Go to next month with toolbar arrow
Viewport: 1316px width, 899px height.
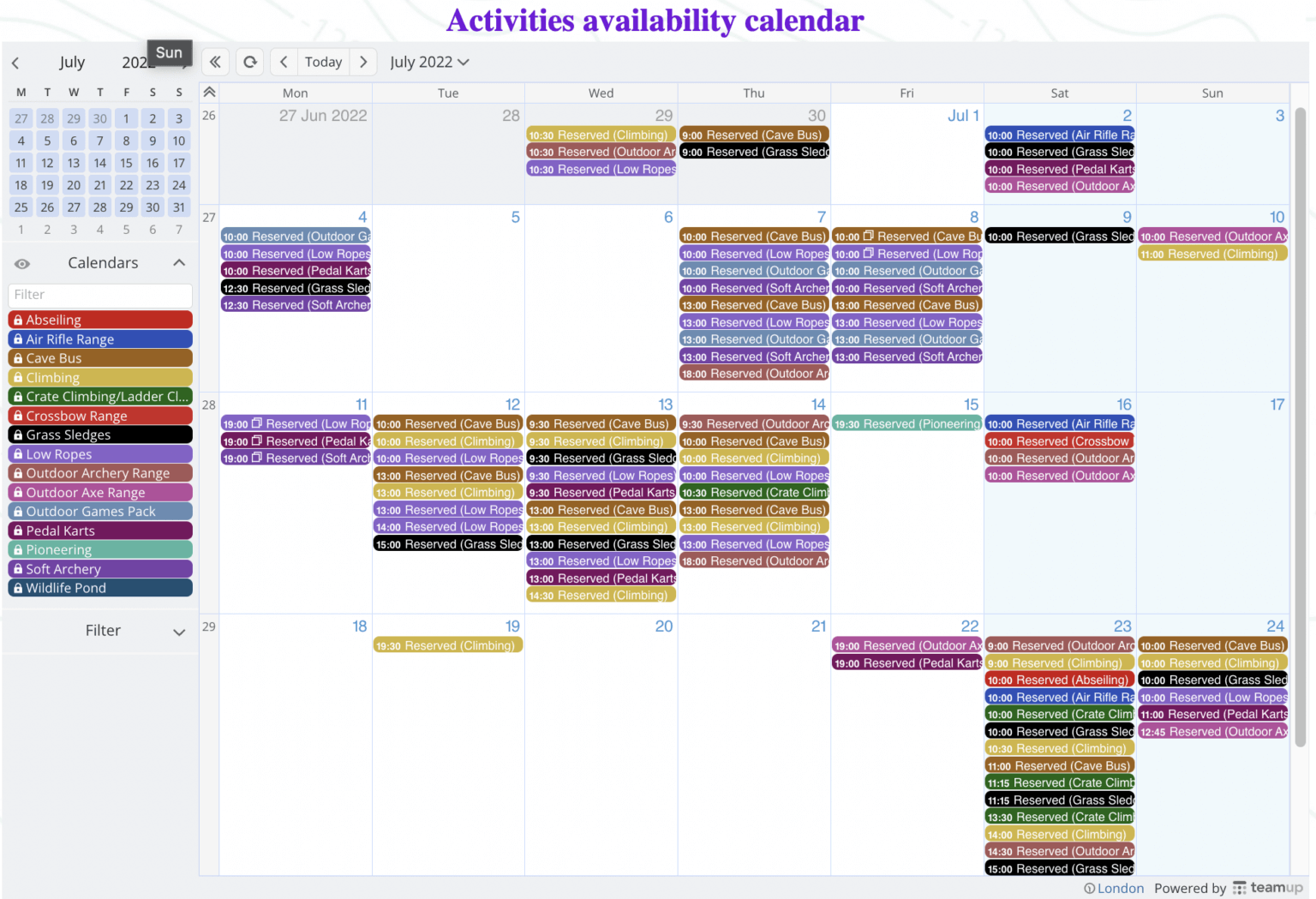point(363,62)
